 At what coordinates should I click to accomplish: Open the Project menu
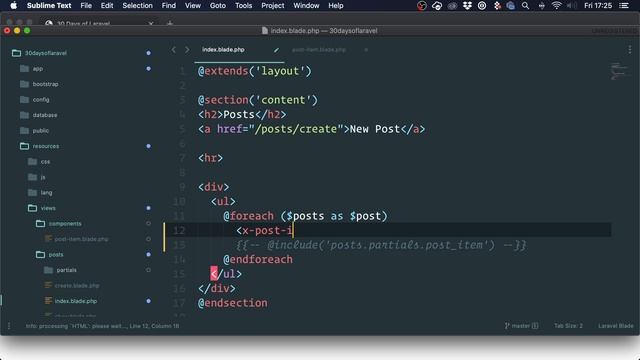pyautogui.click(x=273, y=5)
